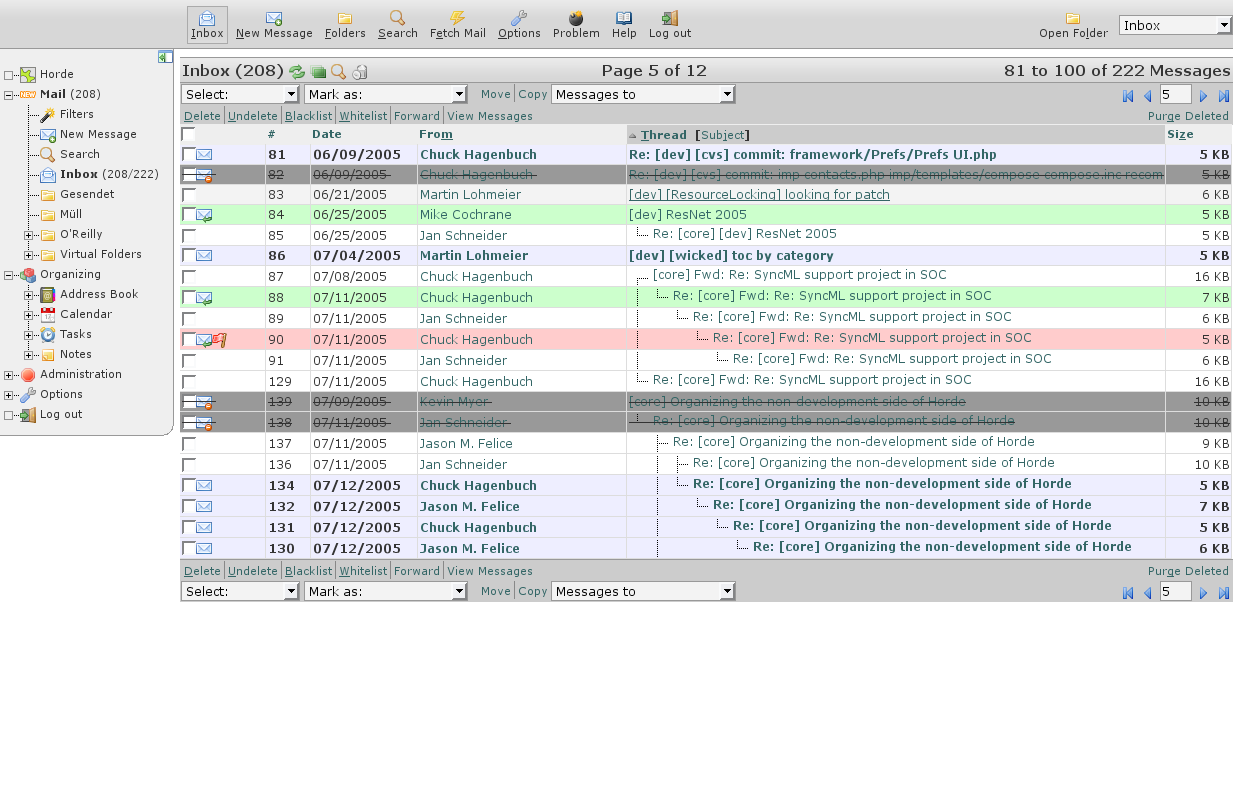Tick the select-all checkbox in header row

(x=189, y=134)
